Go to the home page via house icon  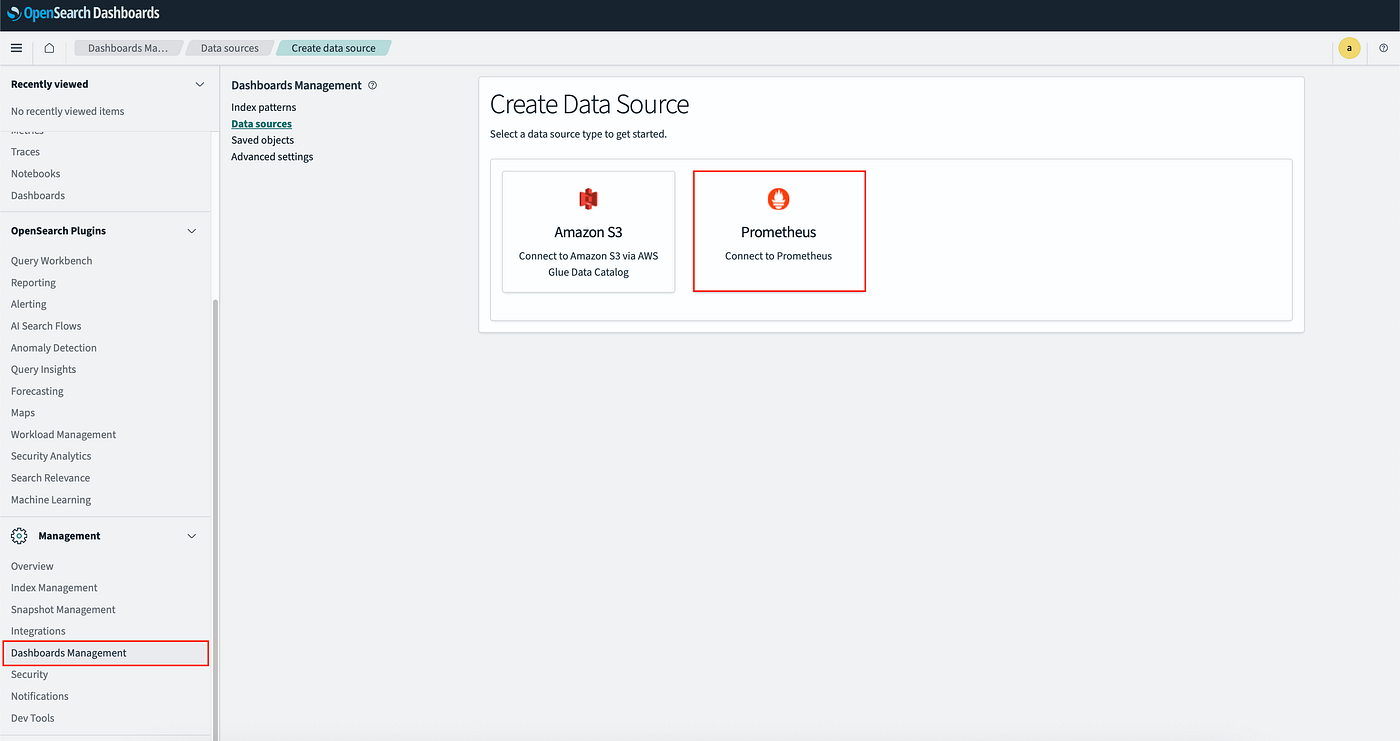point(49,48)
